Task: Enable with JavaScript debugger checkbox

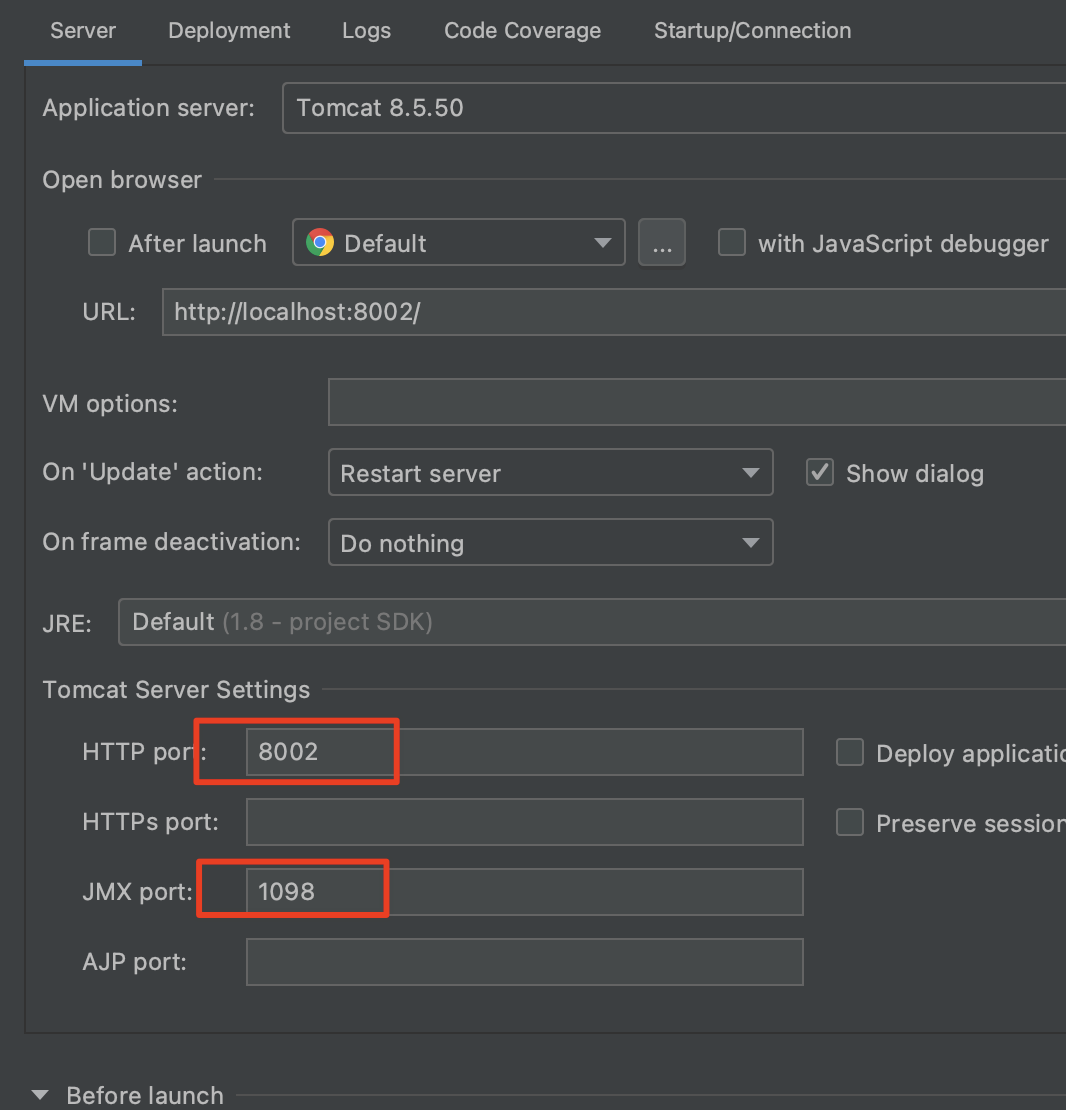Action: 732,243
